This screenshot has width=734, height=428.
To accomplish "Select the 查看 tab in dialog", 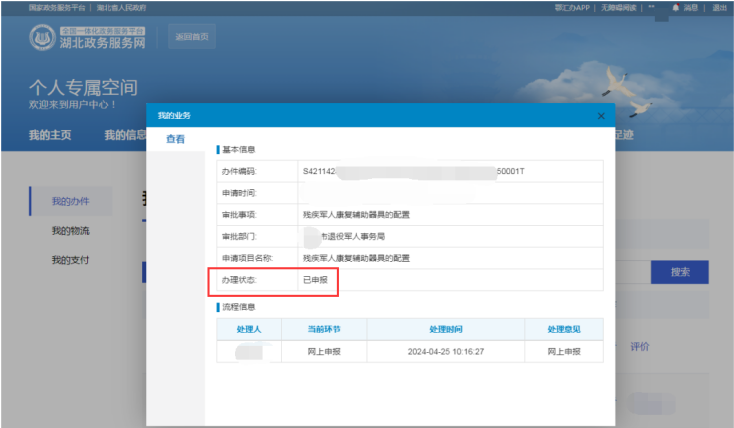I will tap(175, 139).
